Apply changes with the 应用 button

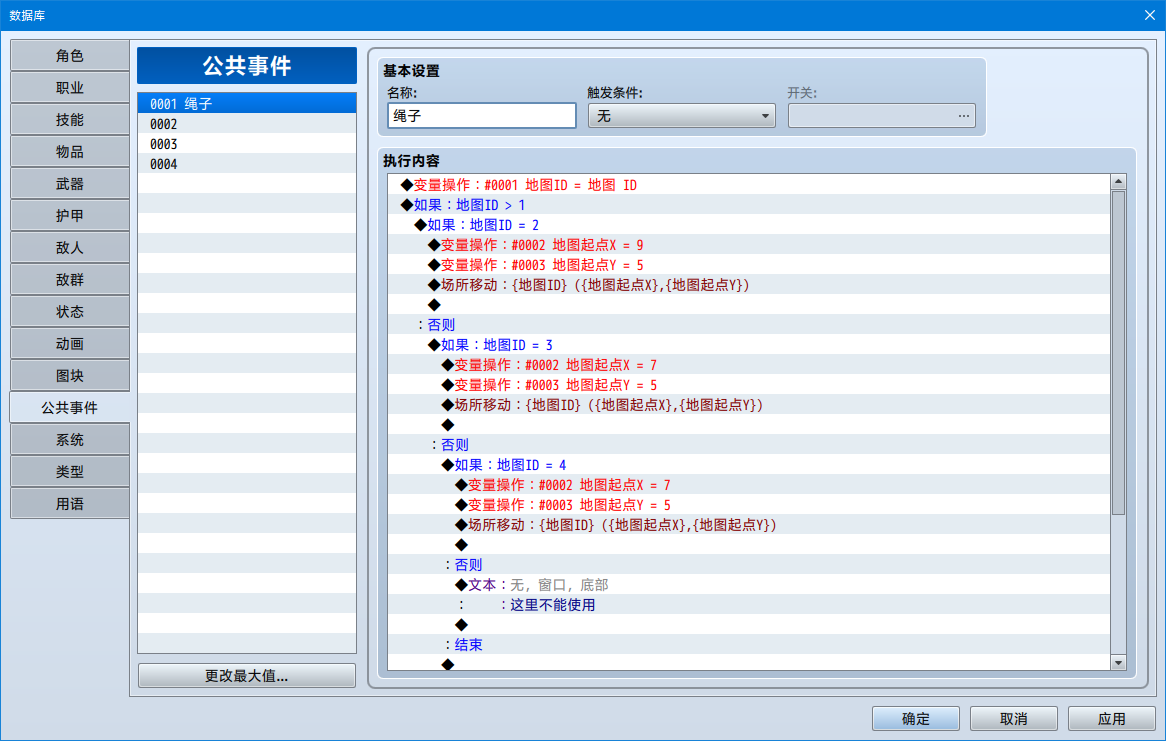pyautogui.click(x=1112, y=719)
